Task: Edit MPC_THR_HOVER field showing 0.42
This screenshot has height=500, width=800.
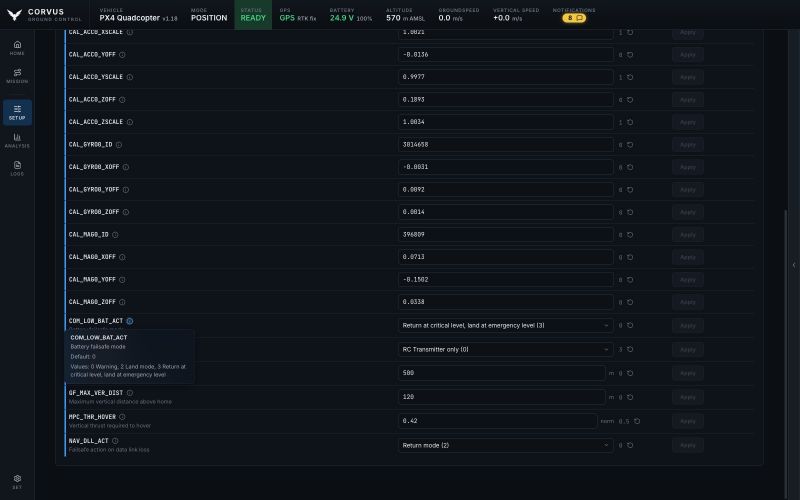Action: (497, 421)
